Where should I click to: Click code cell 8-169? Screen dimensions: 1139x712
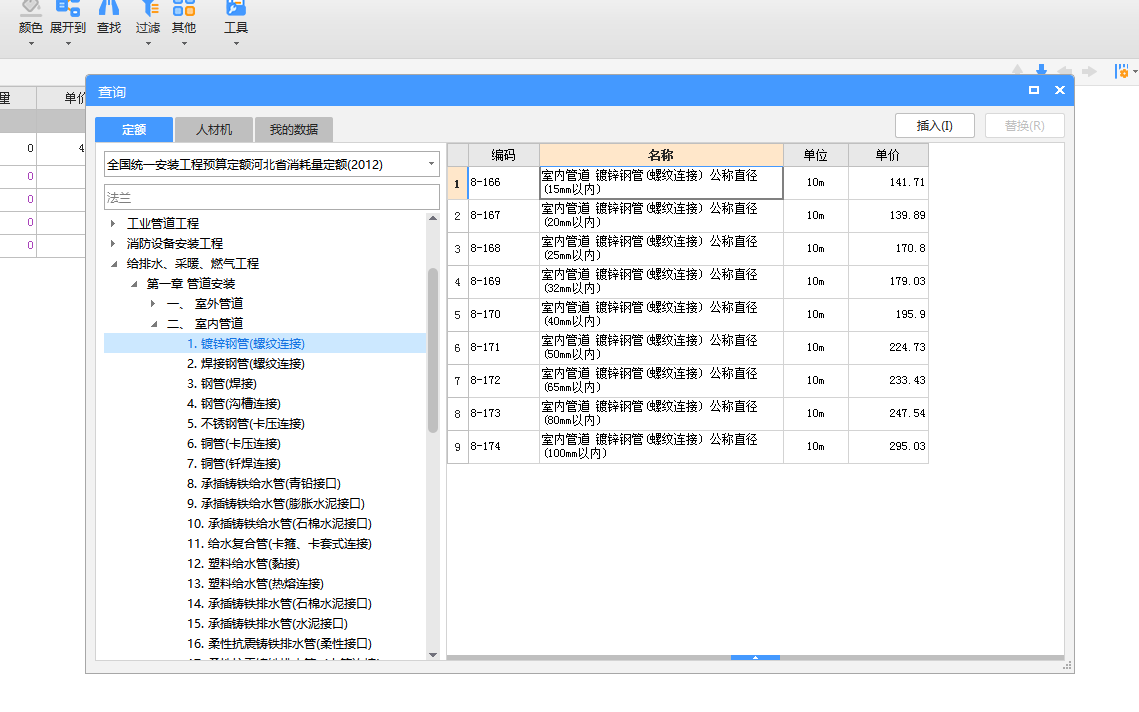click(x=503, y=281)
